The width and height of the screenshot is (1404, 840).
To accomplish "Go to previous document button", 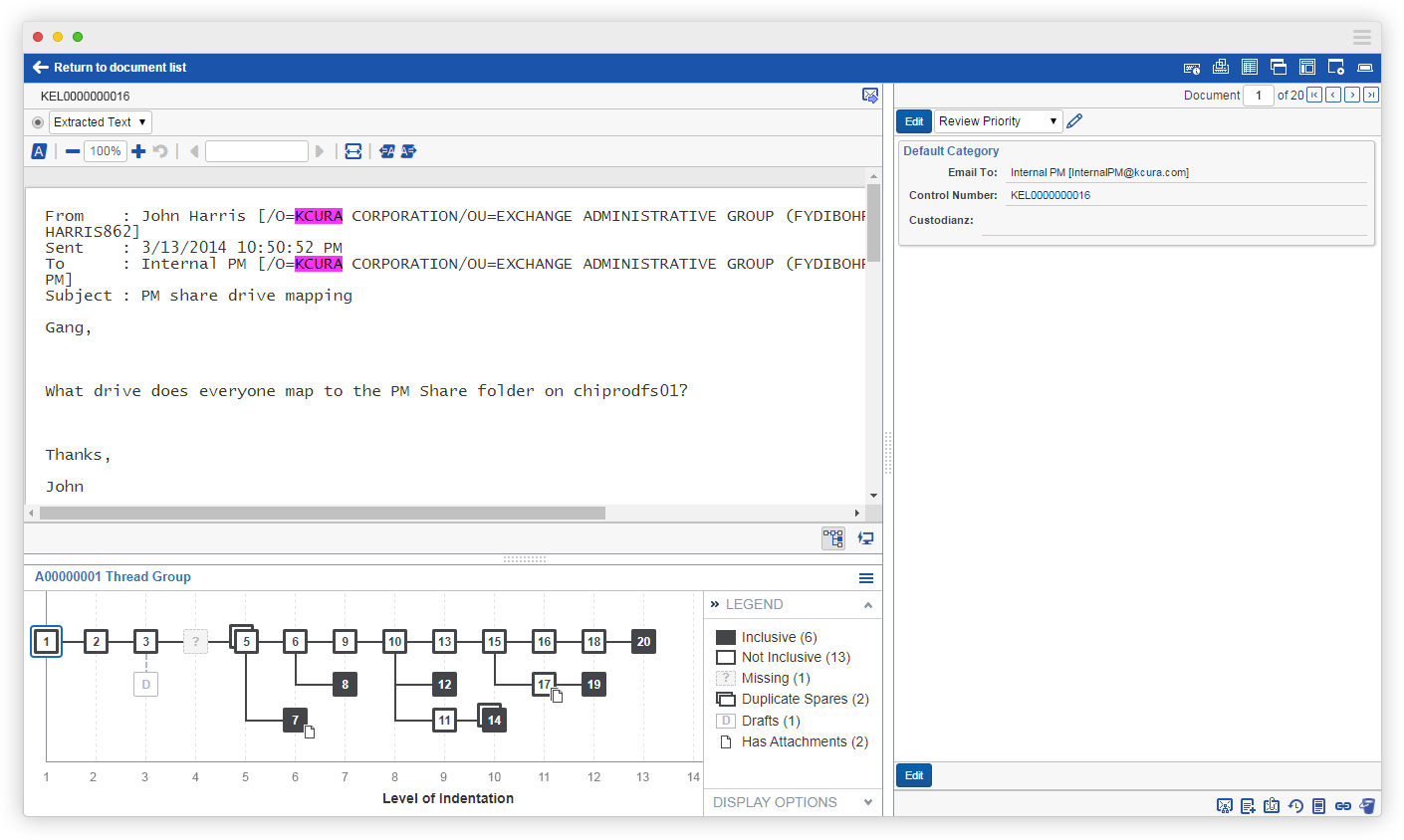I will pos(1333,95).
